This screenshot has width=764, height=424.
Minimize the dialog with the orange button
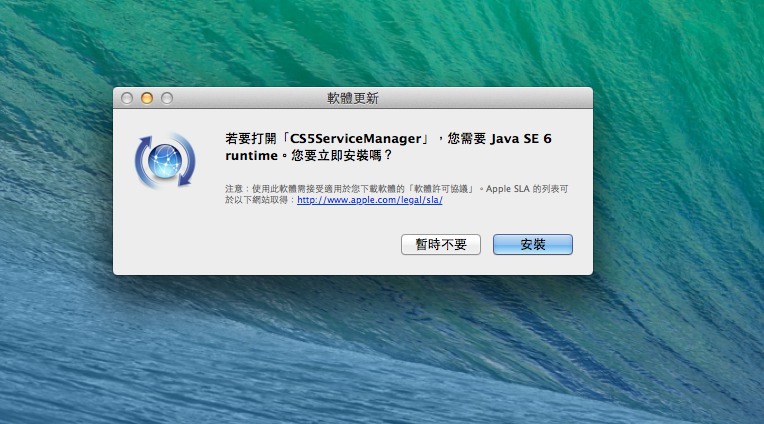pos(147,98)
